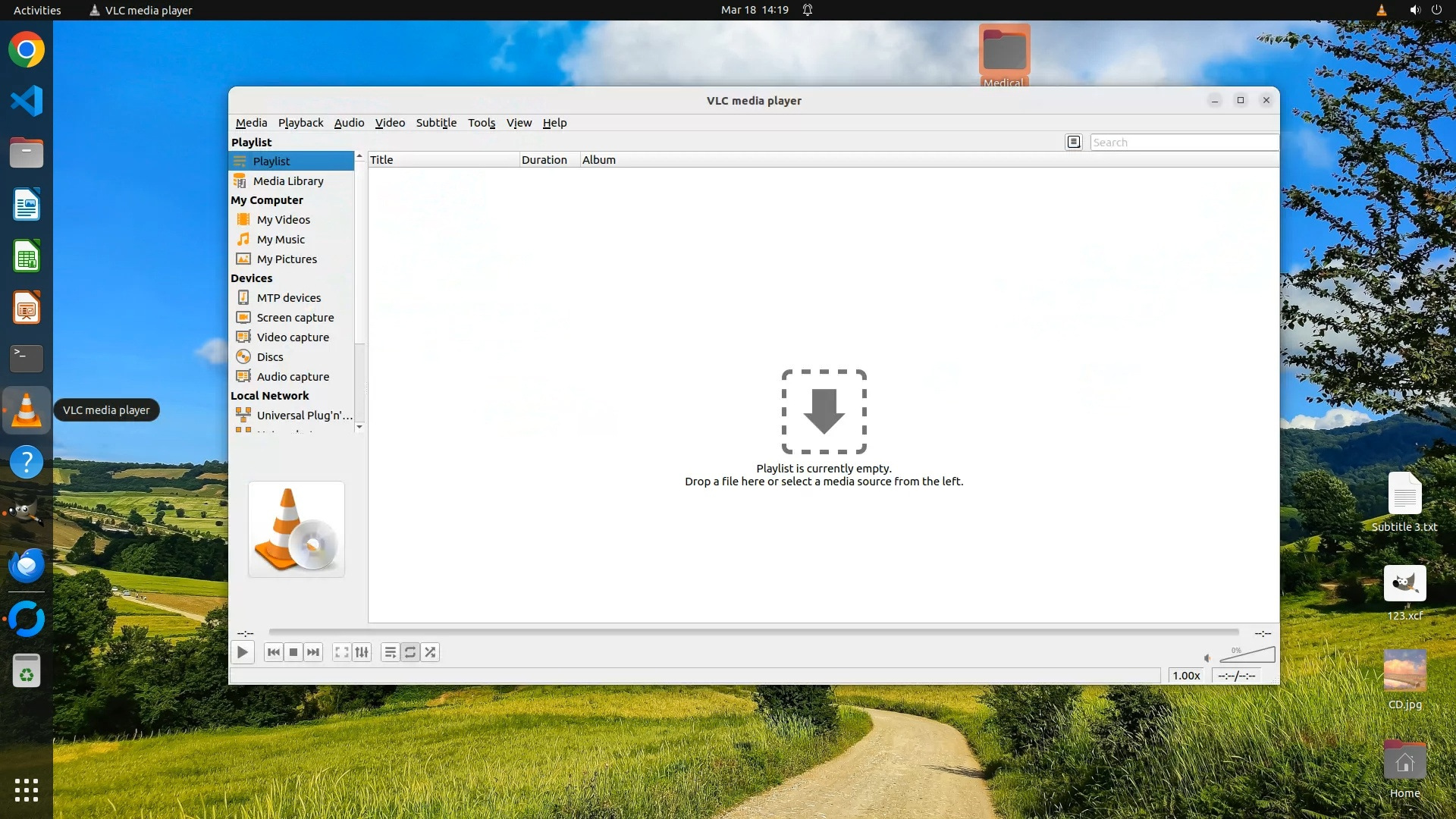Toggle fullscreen video mode
Viewport: 1456px width, 819px height.
(342, 652)
